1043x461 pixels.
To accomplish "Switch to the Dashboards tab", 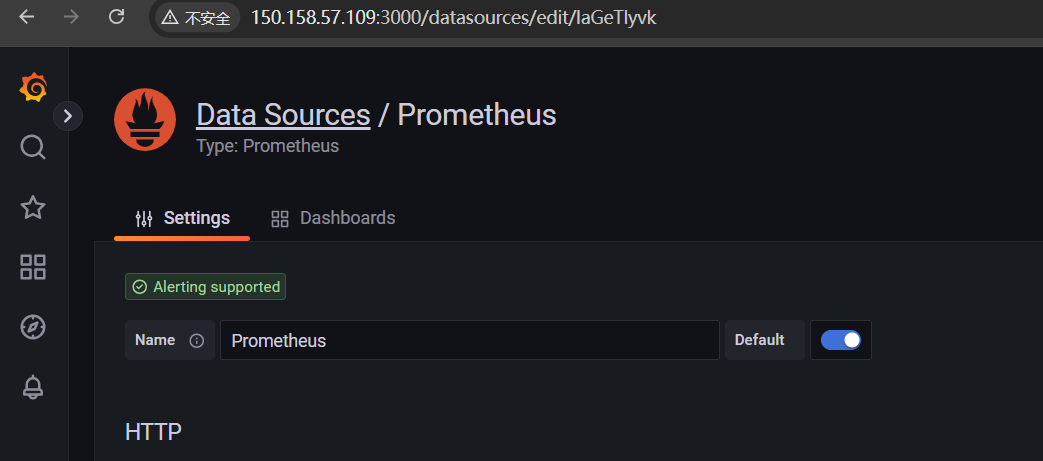I will 333,218.
